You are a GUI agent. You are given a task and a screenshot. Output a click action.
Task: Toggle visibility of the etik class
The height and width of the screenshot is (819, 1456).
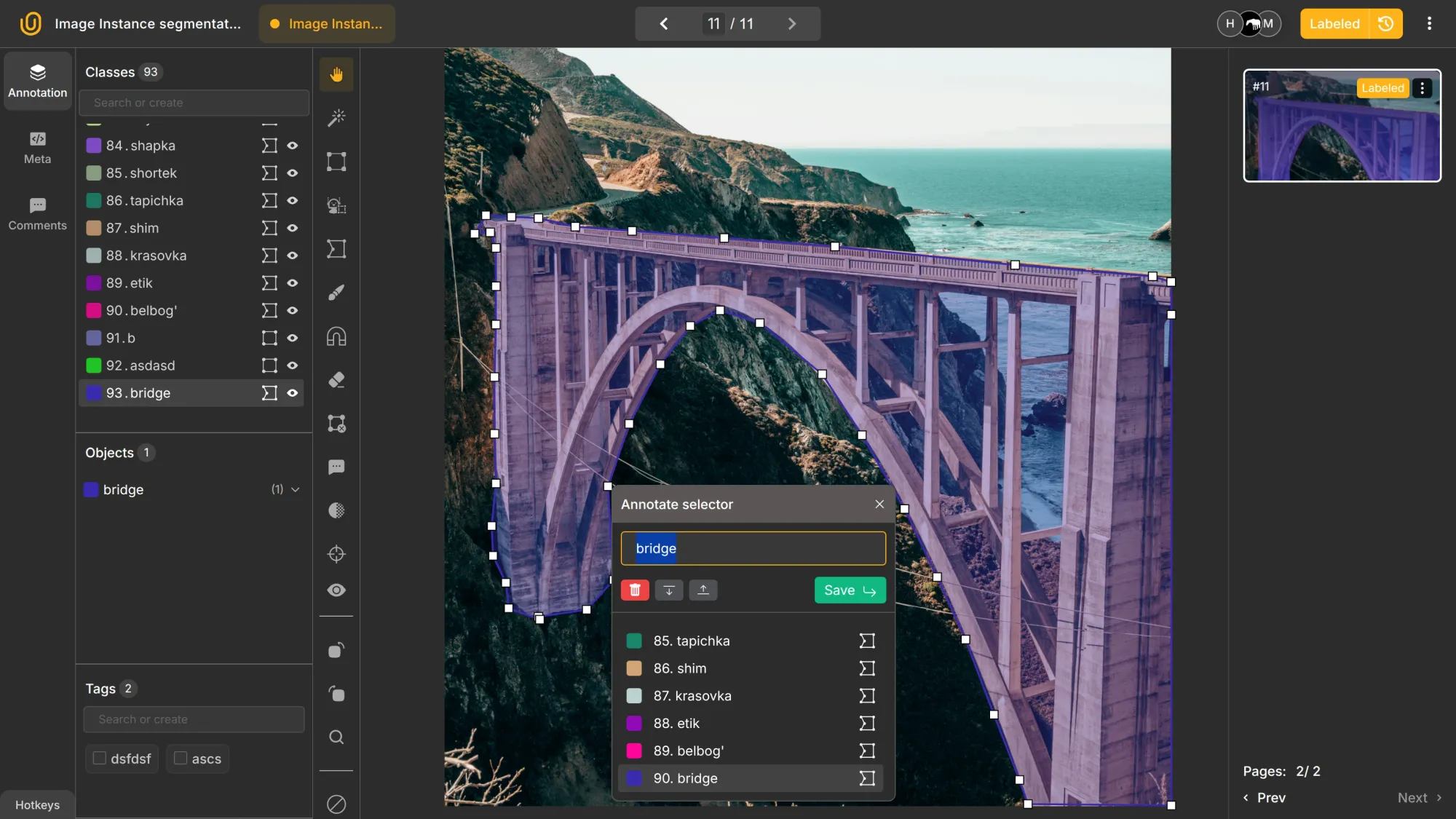[292, 282]
